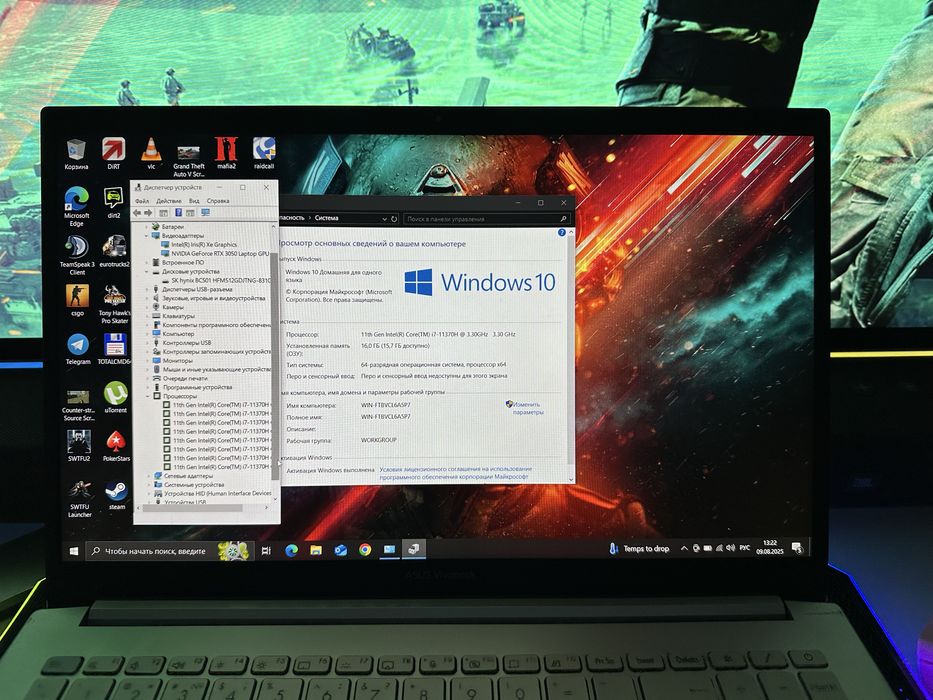Expand the Клавиатуры node

[148, 316]
